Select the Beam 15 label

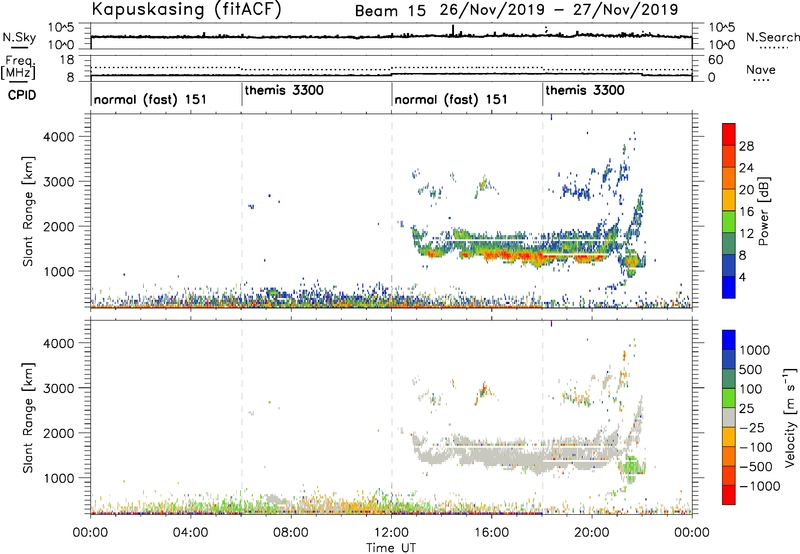390,11
